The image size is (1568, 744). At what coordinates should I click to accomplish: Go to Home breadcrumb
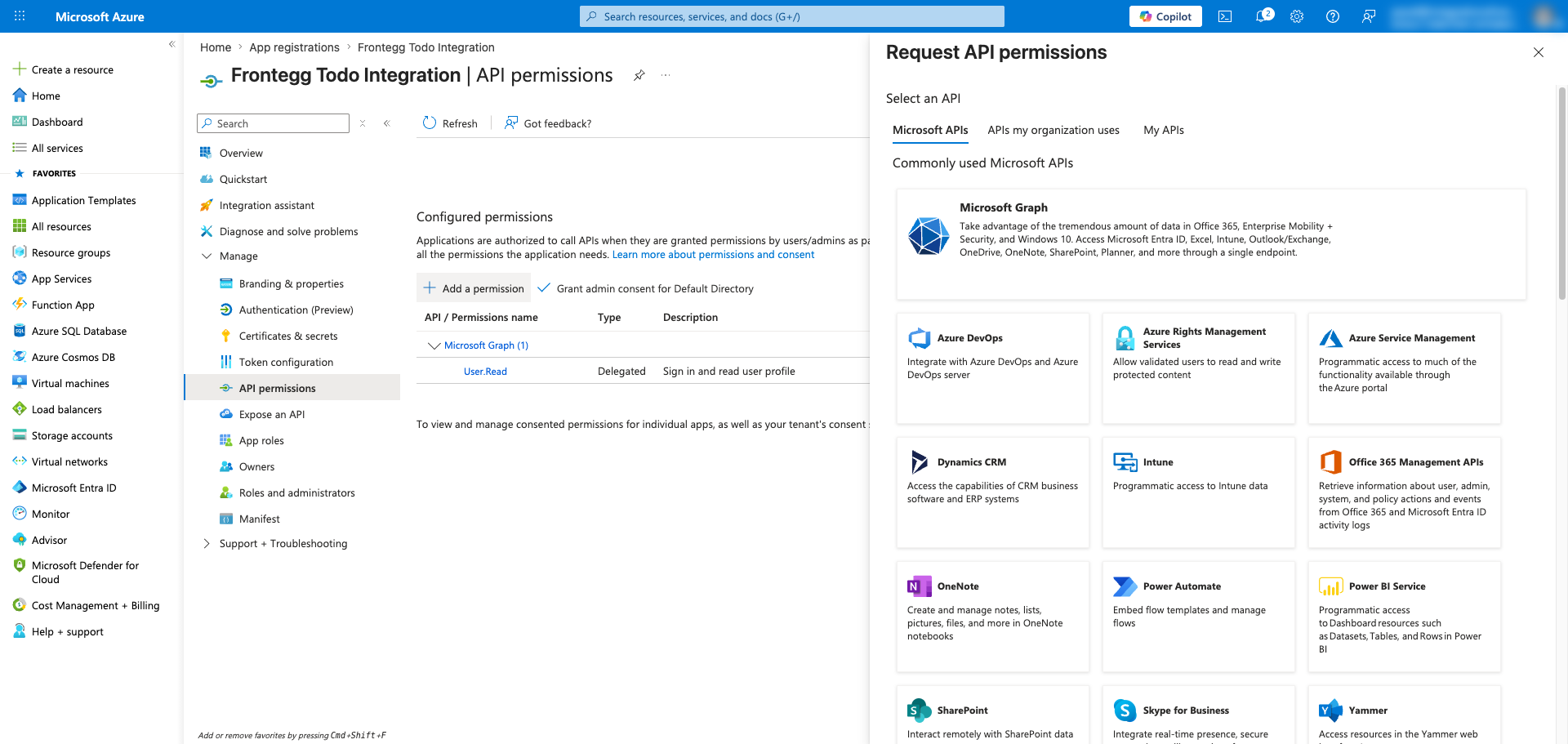tap(216, 47)
